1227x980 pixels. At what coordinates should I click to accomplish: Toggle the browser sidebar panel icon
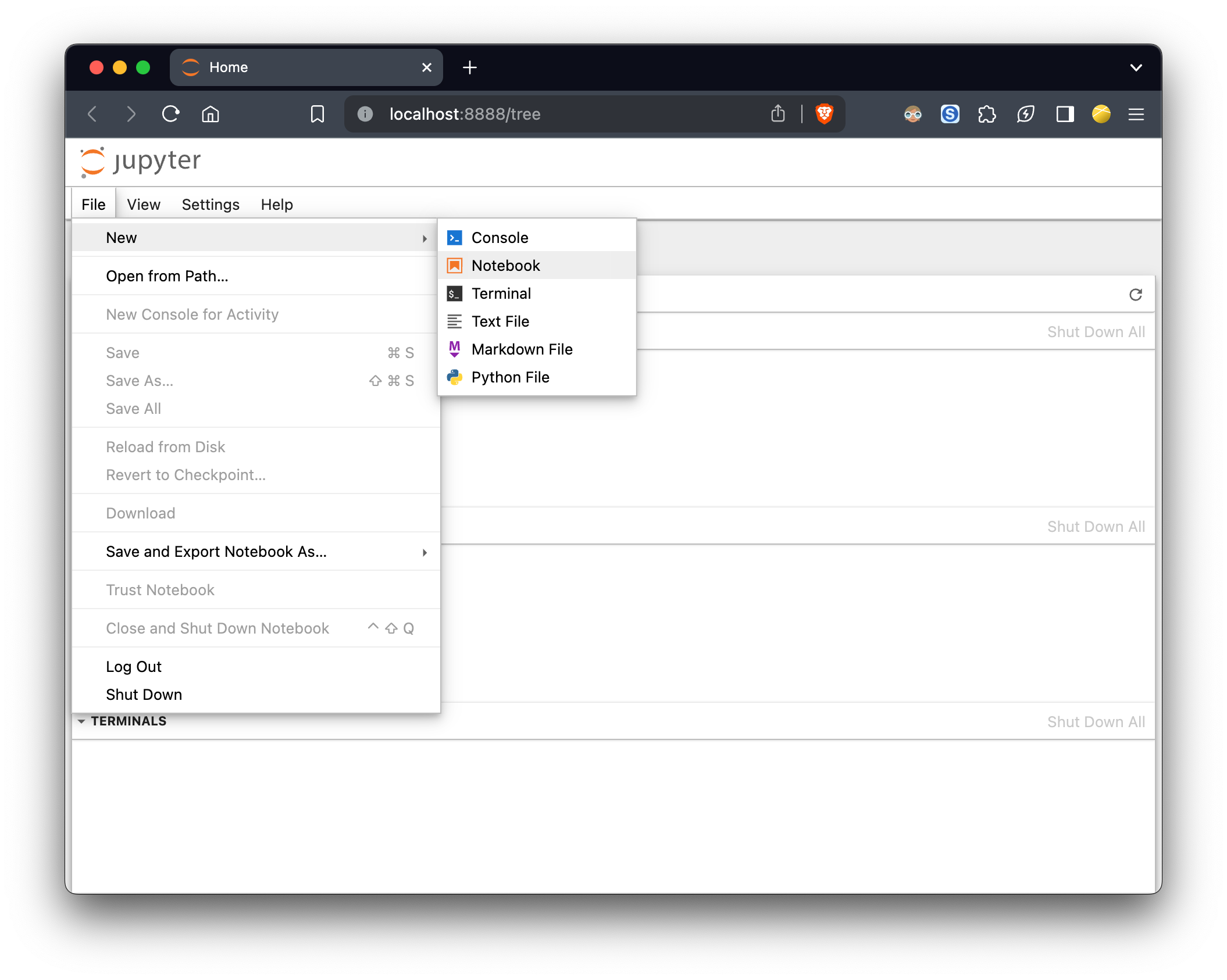(1064, 114)
